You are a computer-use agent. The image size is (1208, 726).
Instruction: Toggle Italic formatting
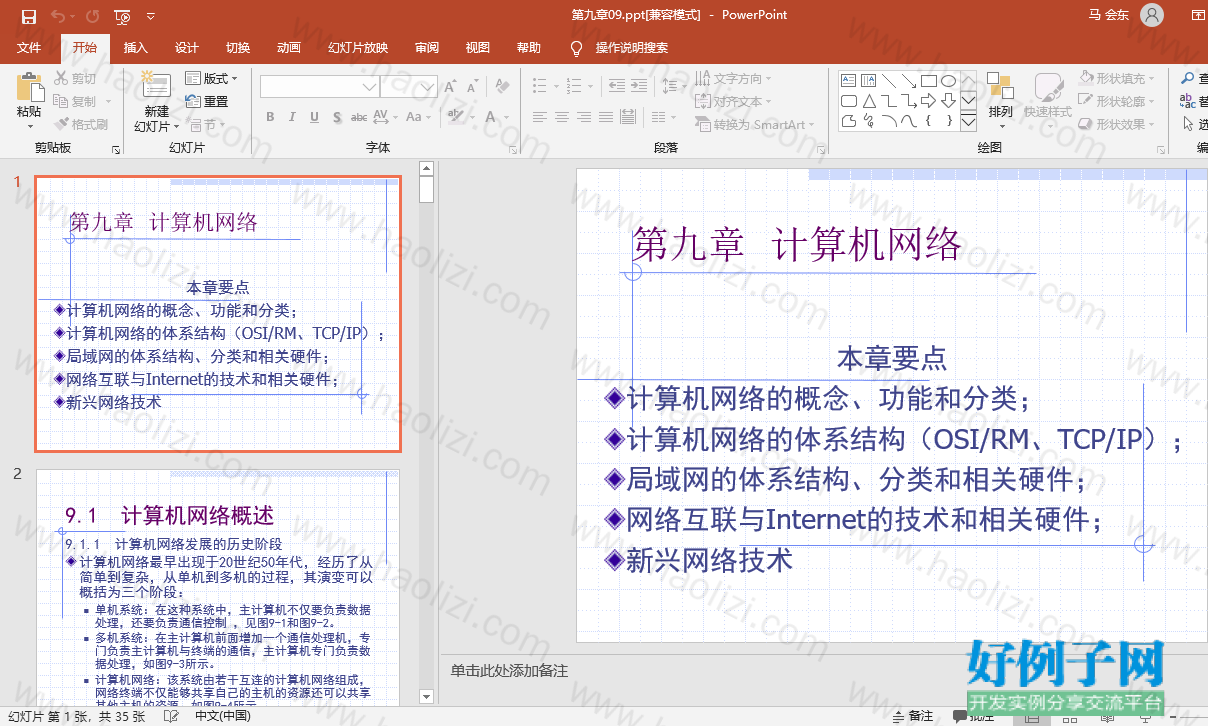click(292, 117)
